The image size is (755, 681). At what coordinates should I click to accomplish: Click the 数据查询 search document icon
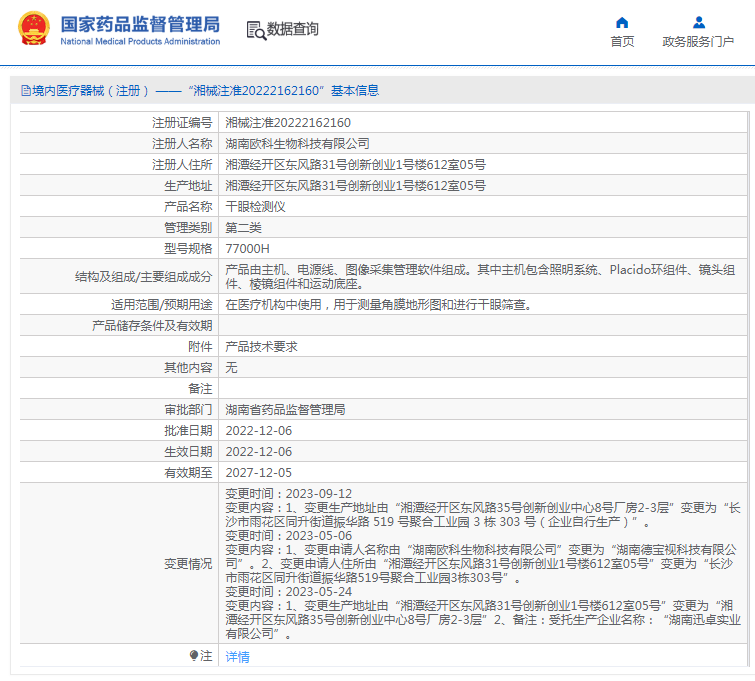pyautogui.click(x=256, y=30)
